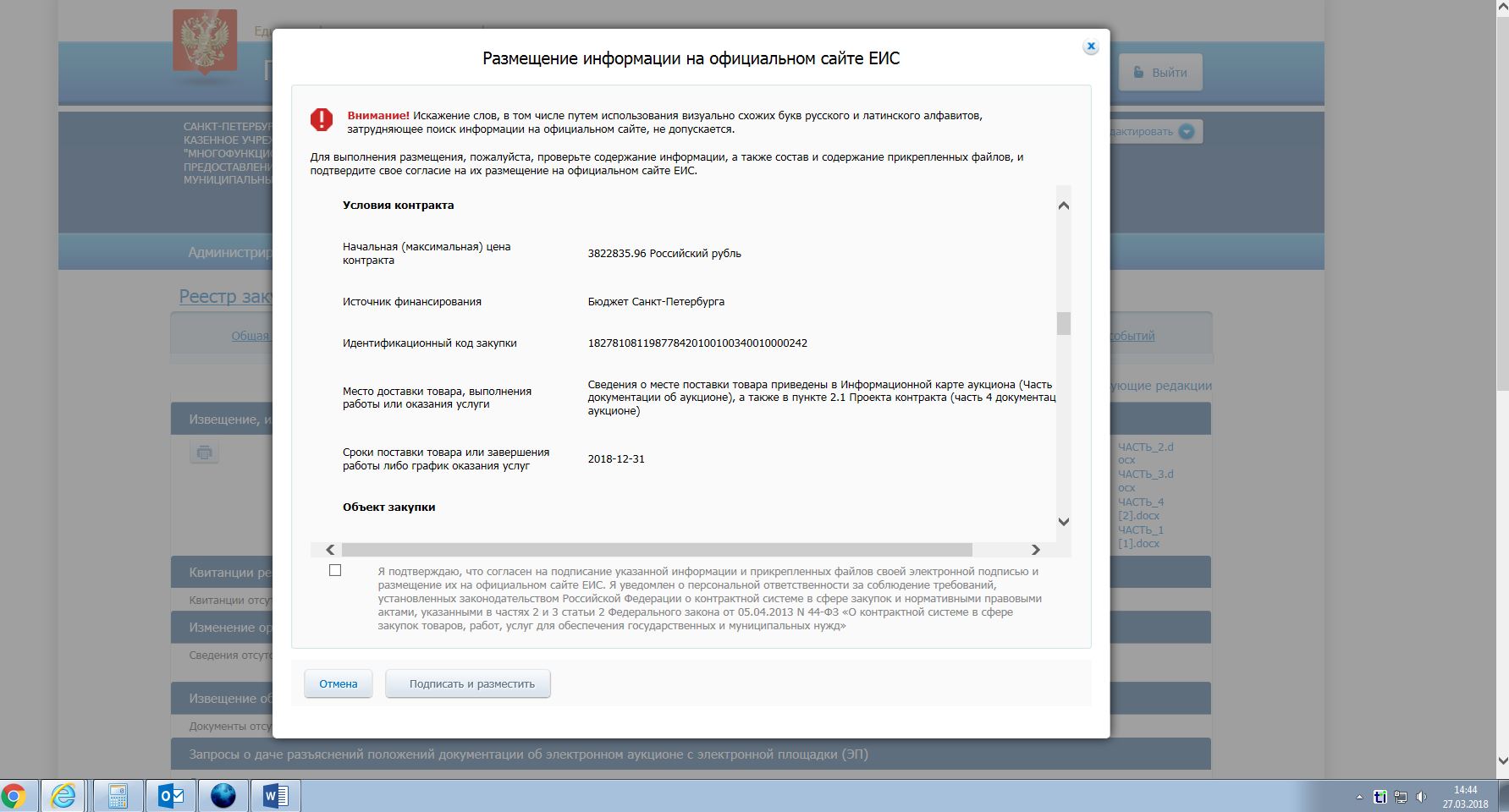
Task: Select the событий tab link
Action: click(x=1132, y=336)
